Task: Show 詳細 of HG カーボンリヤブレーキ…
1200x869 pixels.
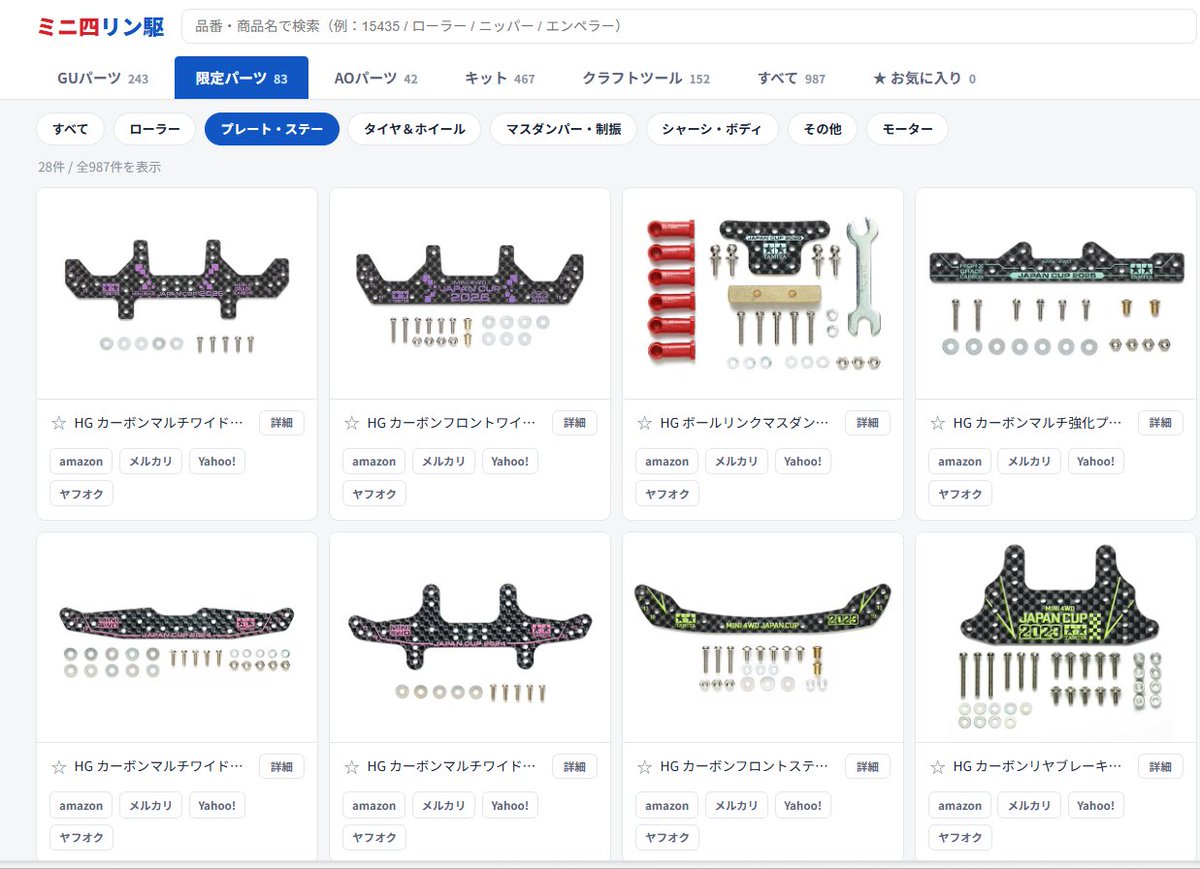Action: coord(1160,767)
